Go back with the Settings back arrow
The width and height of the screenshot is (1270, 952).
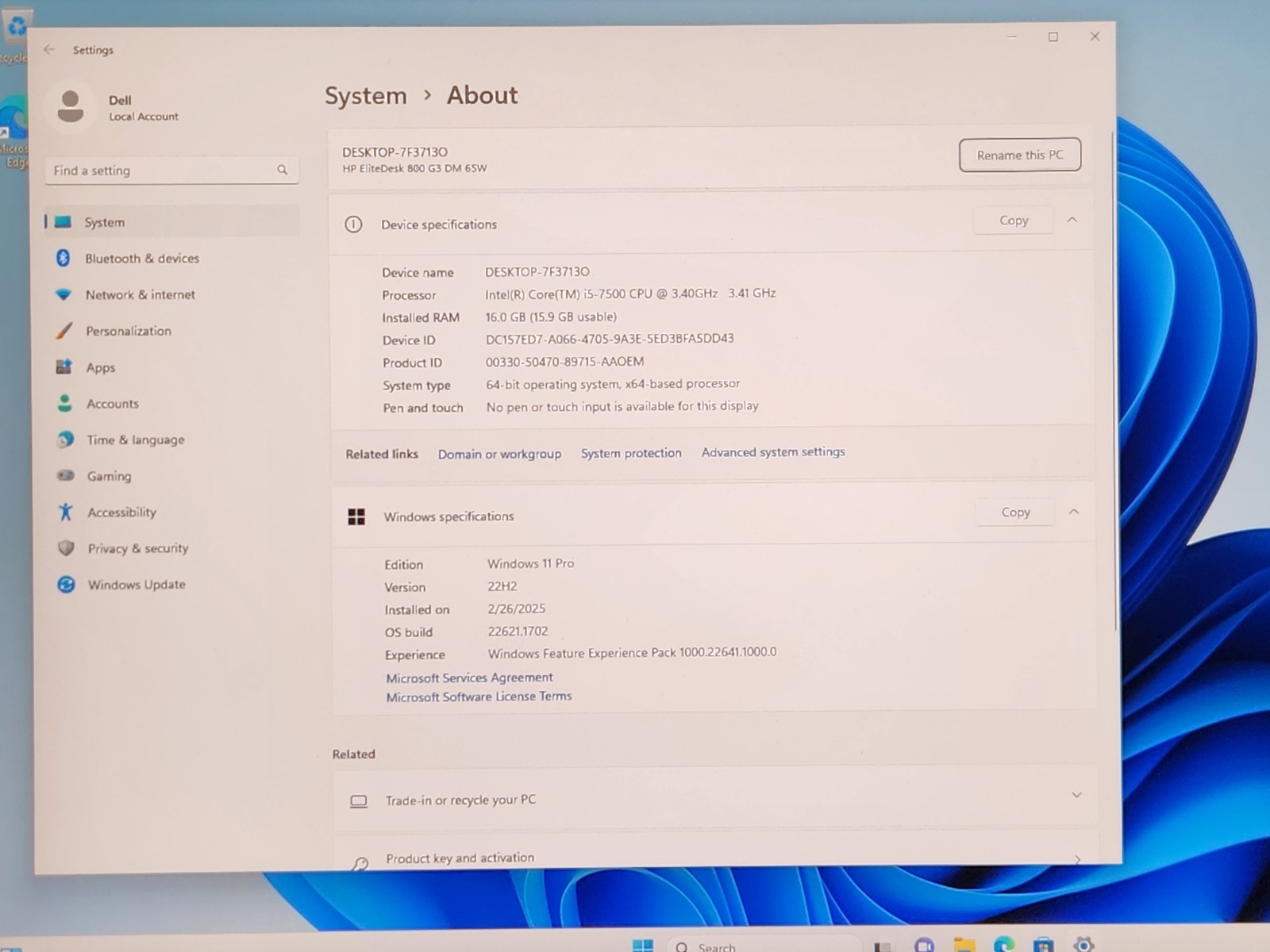click(x=49, y=49)
